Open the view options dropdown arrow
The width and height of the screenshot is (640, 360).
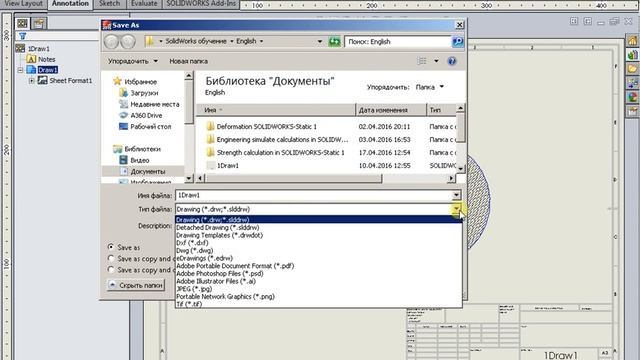click(436, 61)
